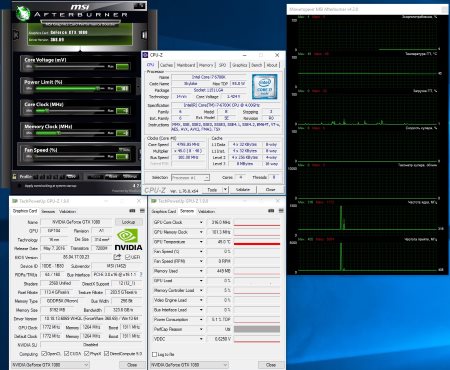Image resolution: width=450 pixels, height=370 pixels.
Task: Switch to the Mainboard tab in CPU-Z
Action: point(186,65)
